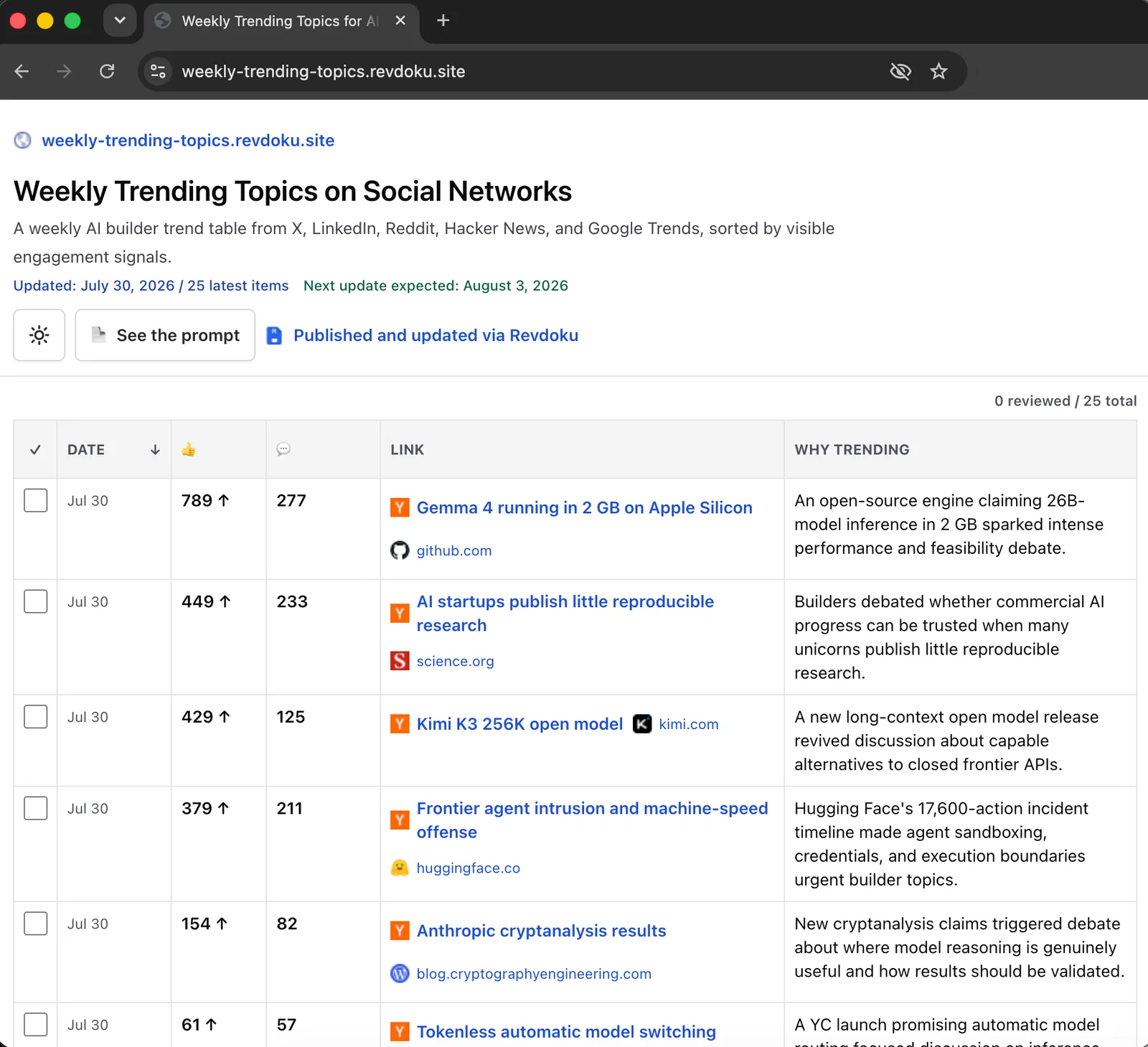Click the speech bubble comments column header
Viewport: 1148px width, 1047px height.
click(x=283, y=449)
